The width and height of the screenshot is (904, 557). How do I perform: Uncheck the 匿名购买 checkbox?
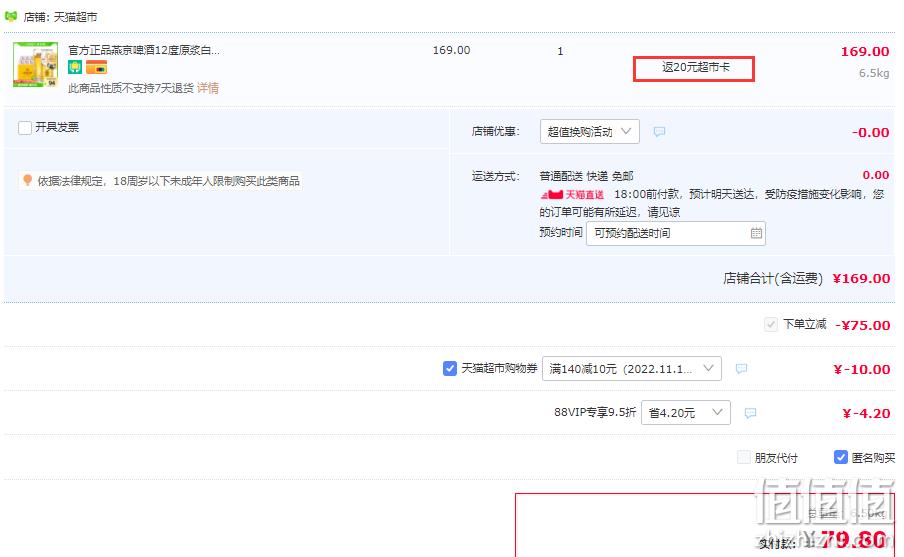(x=841, y=457)
